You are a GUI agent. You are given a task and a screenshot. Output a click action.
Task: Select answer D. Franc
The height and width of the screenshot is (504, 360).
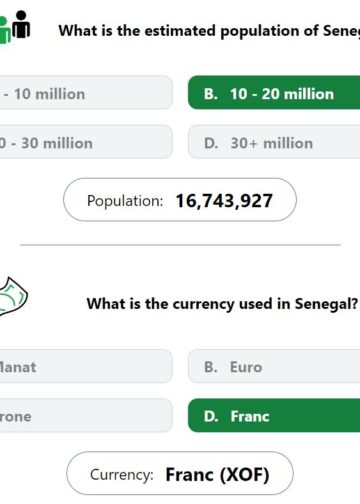pyautogui.click(x=274, y=416)
